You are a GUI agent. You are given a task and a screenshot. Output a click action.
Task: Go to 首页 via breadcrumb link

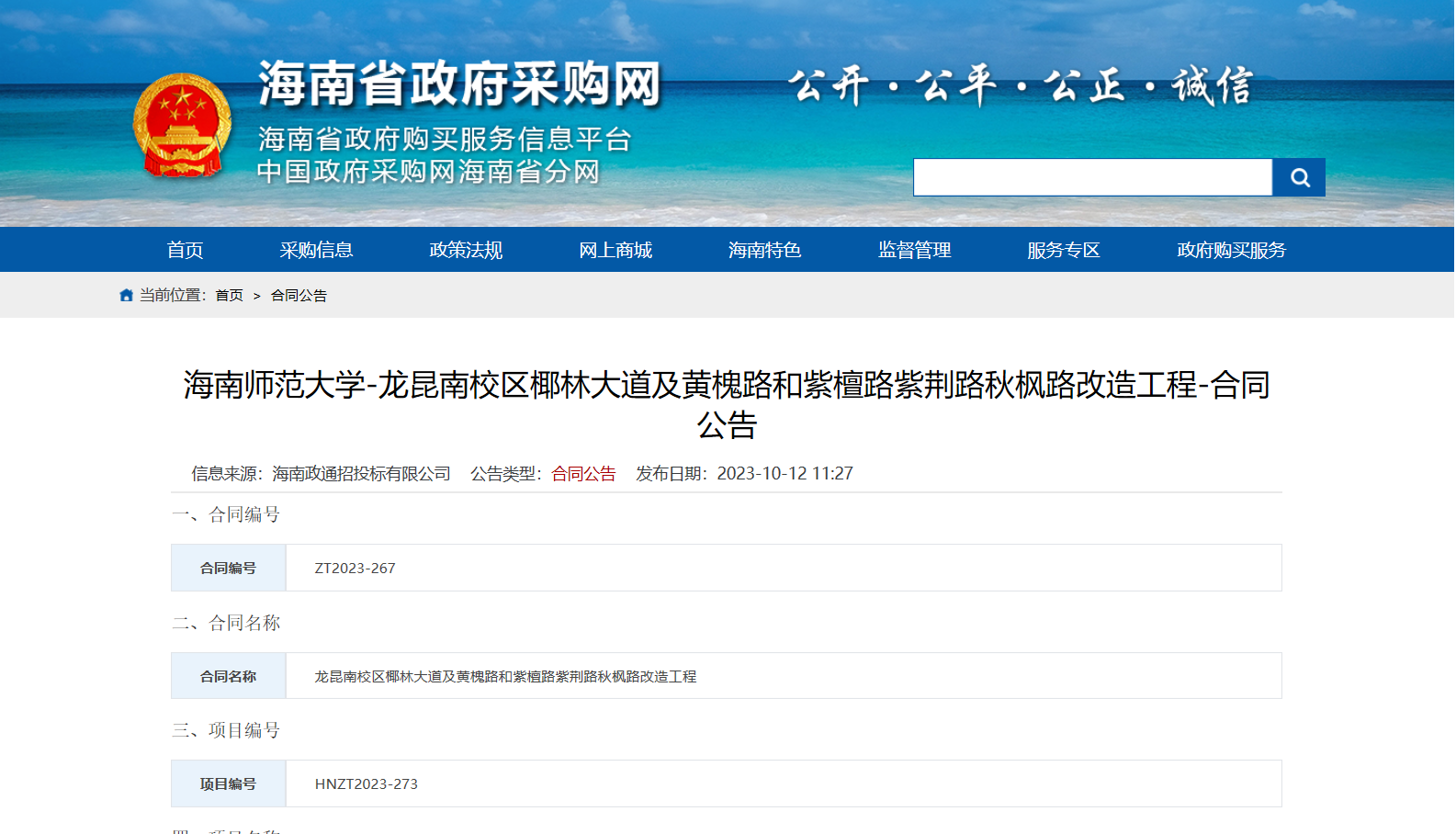click(229, 295)
